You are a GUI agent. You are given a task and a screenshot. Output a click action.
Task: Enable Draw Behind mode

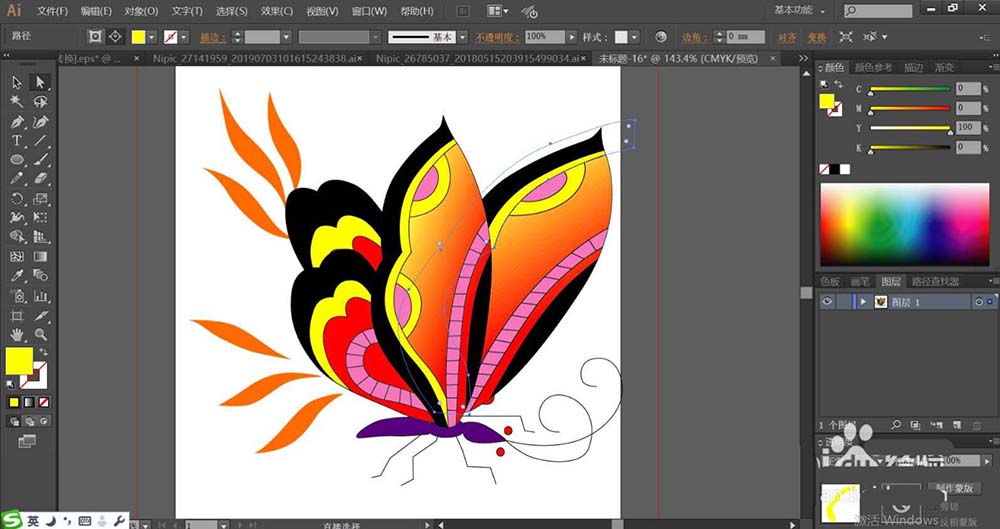(x=29, y=421)
